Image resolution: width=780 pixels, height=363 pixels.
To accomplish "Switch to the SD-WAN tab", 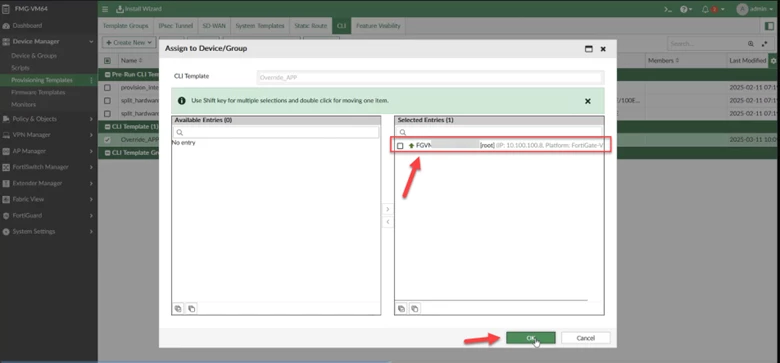I will (214, 26).
